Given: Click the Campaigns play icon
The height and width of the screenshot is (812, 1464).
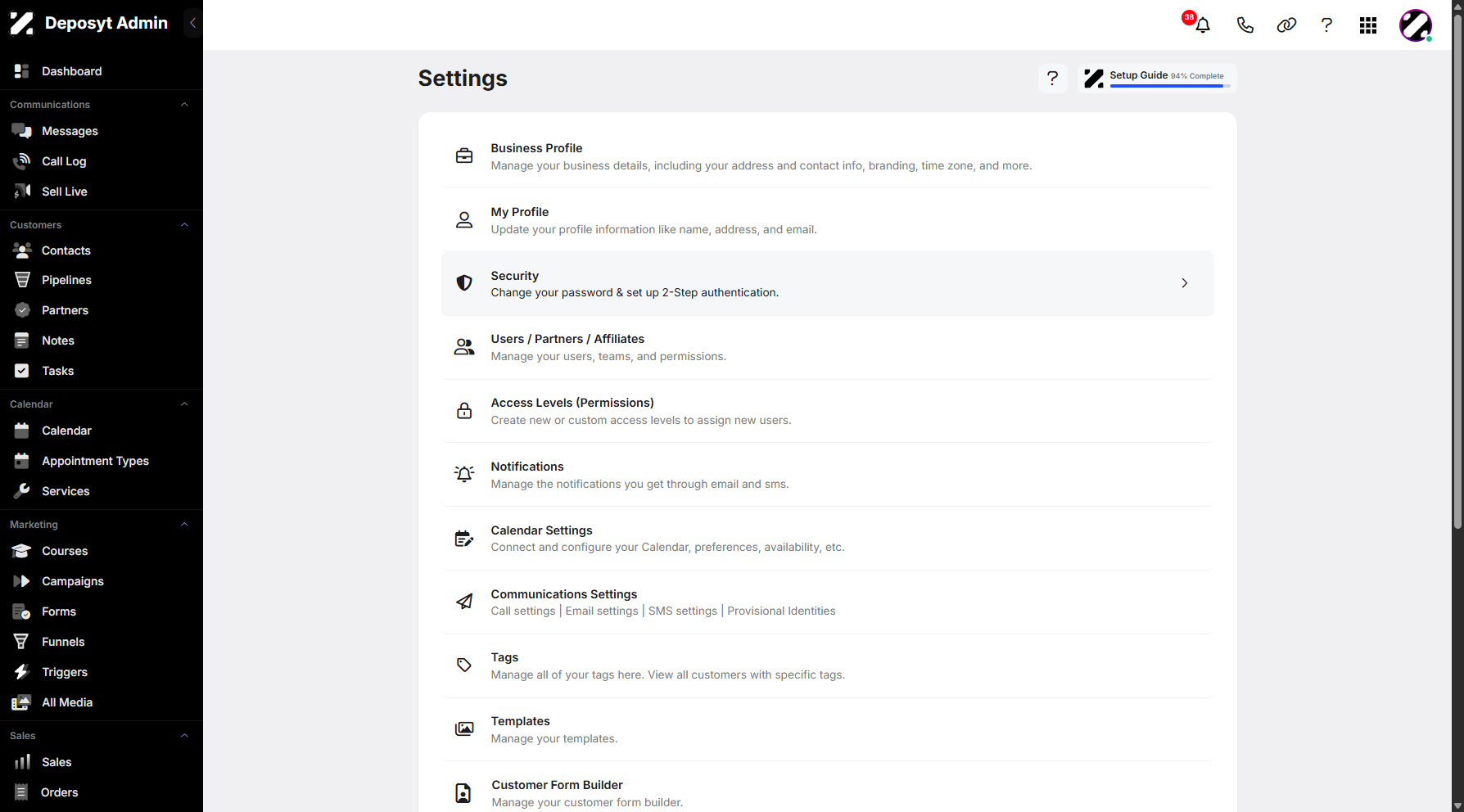Looking at the screenshot, I should click(x=22, y=581).
